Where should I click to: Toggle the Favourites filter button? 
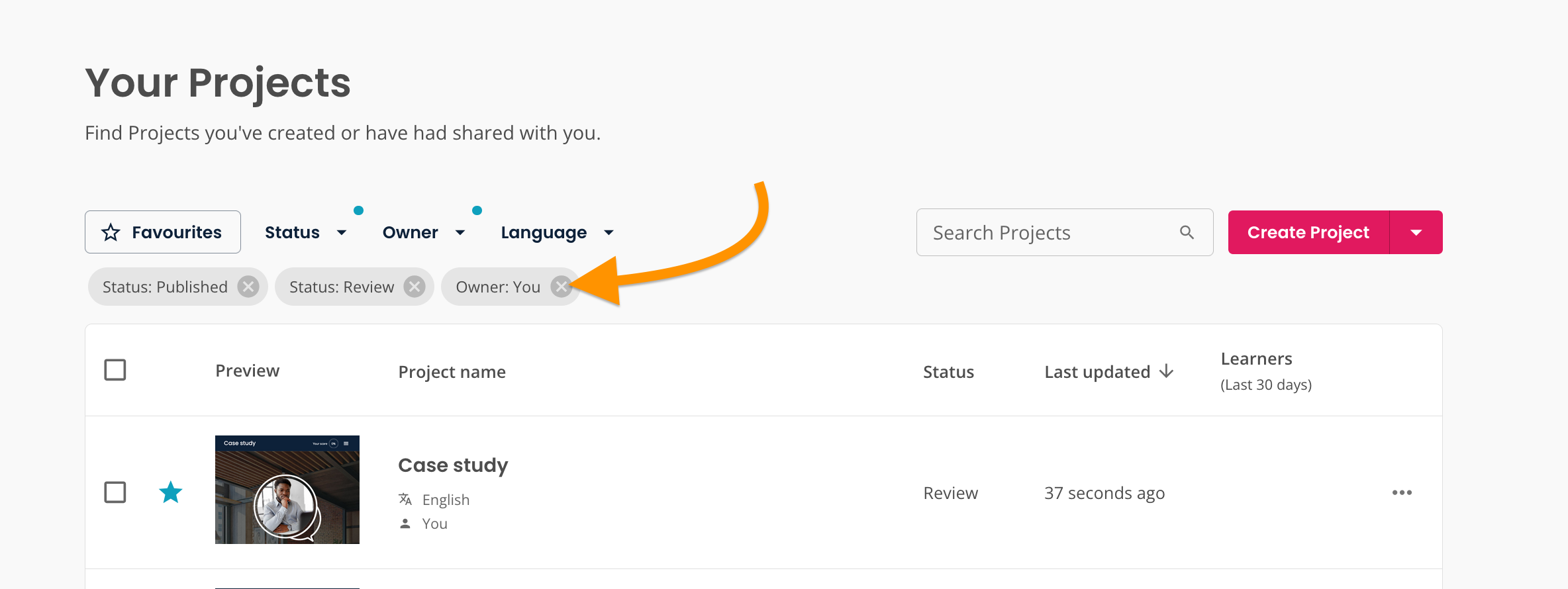[x=163, y=232]
